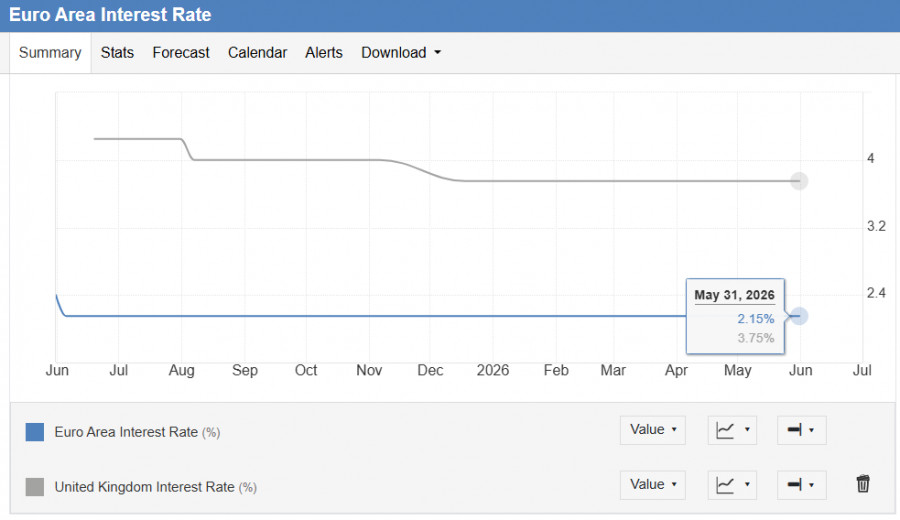Image resolution: width=900 pixels, height=520 pixels.
Task: Click the Sep x-axis label
Action: coord(245,371)
